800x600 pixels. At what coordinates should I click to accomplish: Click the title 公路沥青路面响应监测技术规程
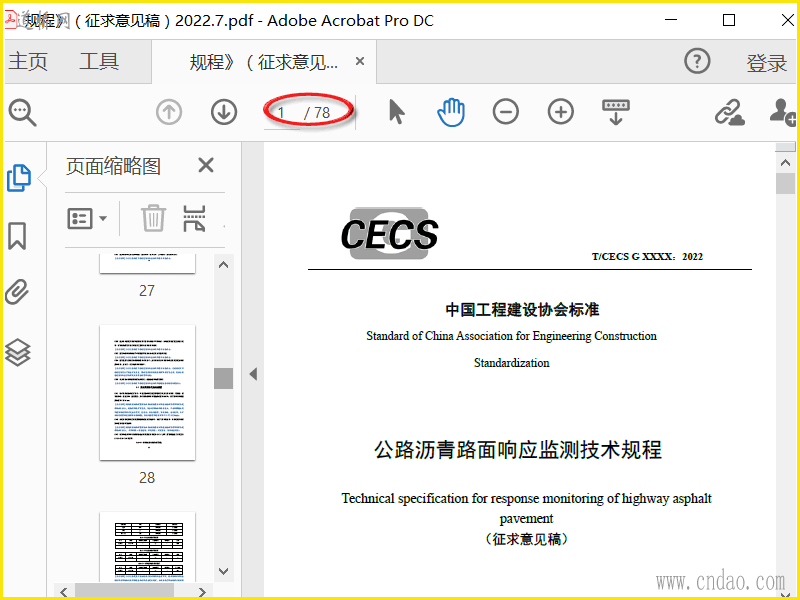point(518,449)
